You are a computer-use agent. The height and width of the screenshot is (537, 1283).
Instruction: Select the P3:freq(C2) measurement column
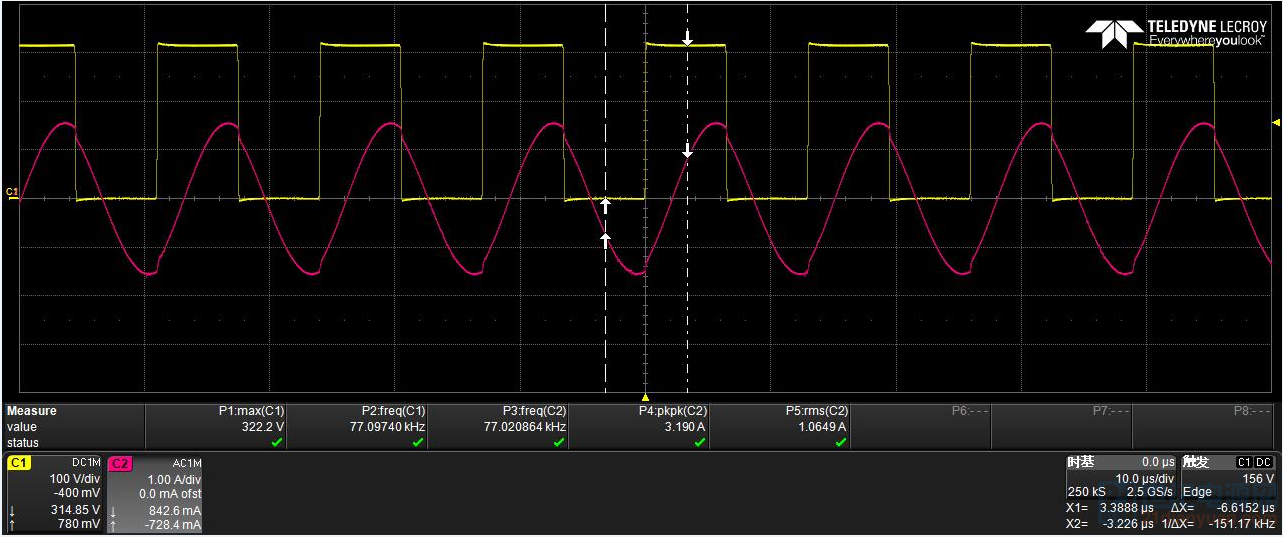pos(498,426)
